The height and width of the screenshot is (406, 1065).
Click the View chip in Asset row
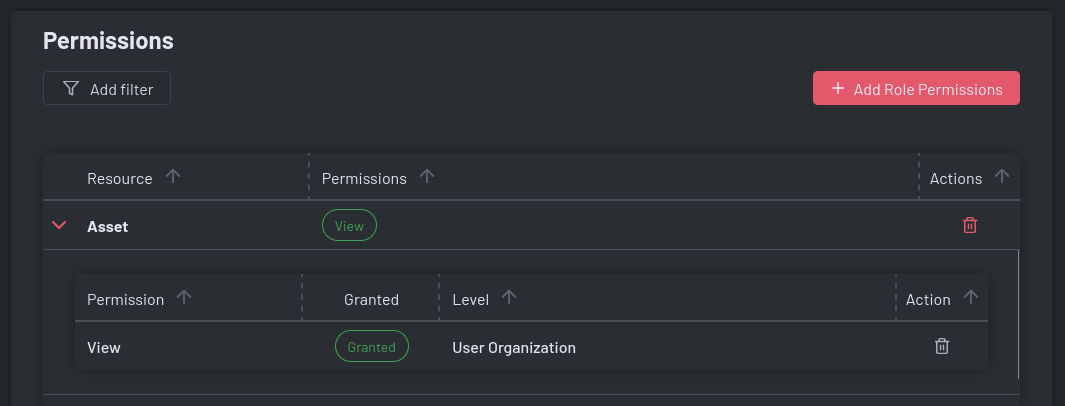coord(349,225)
